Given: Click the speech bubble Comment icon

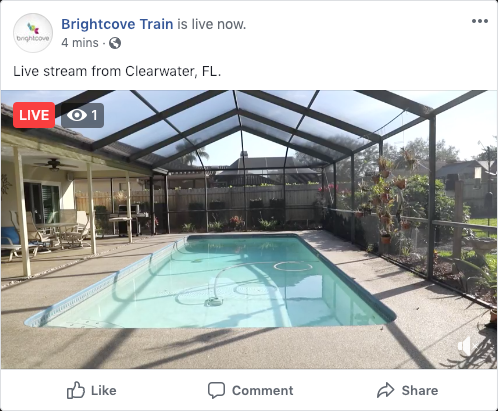Looking at the screenshot, I should (x=216, y=390).
